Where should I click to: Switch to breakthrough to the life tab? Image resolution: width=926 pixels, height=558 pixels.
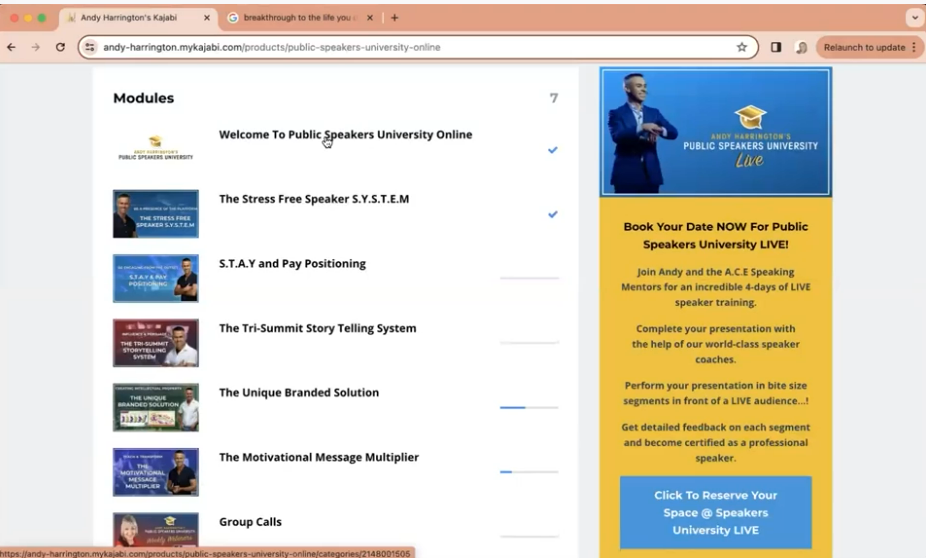click(x=300, y=18)
